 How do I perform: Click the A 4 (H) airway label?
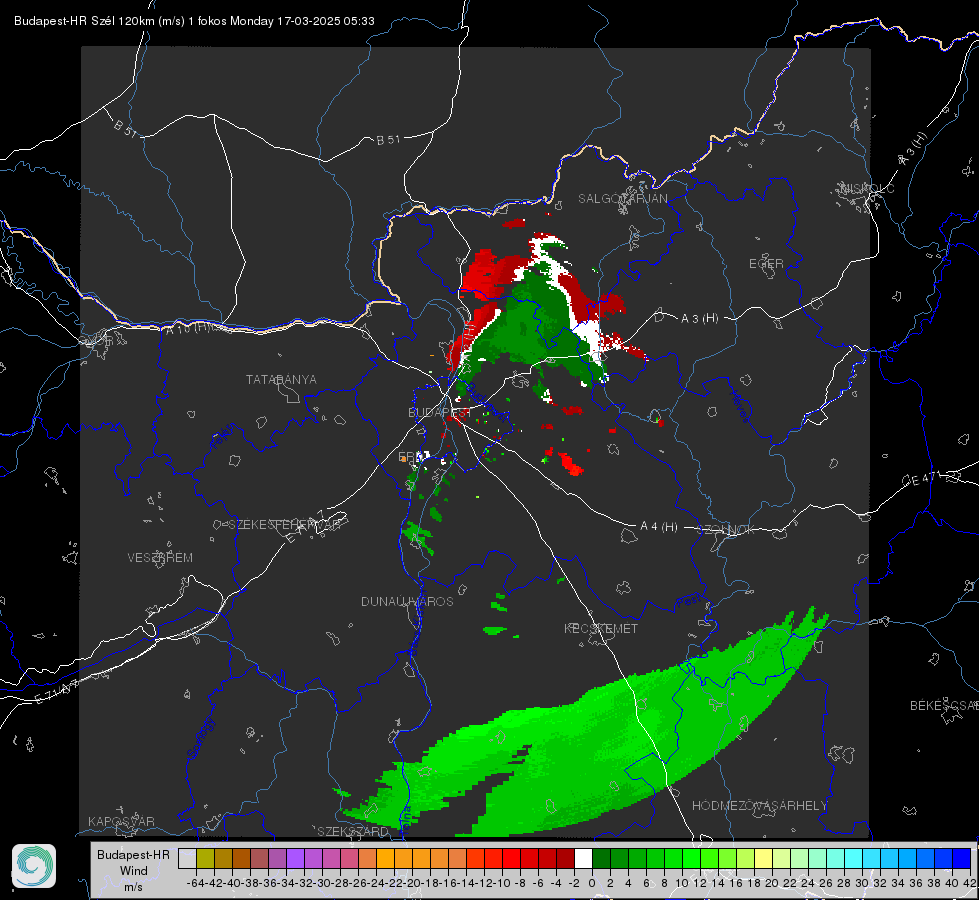click(x=659, y=527)
